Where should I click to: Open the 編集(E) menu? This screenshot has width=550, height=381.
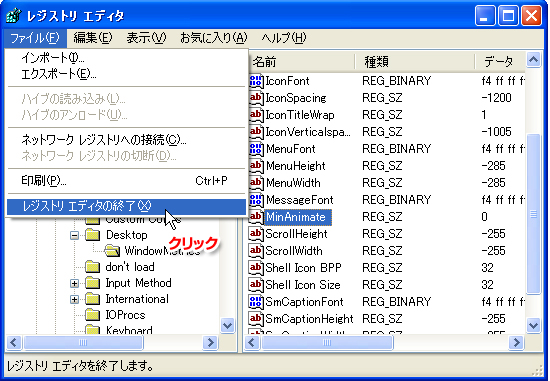tap(93, 38)
